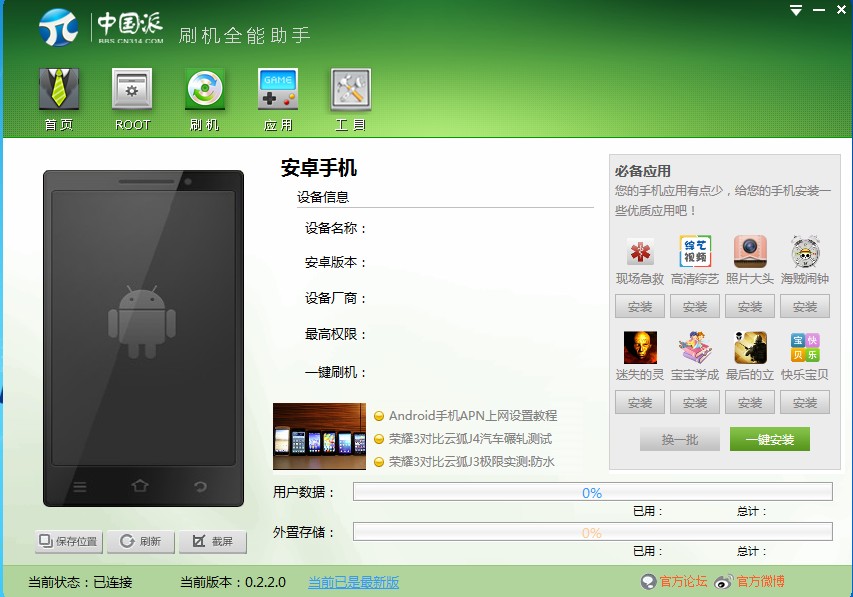Click the 海贼闹钟 app icon
Image resolution: width=853 pixels, height=597 pixels.
click(805, 251)
